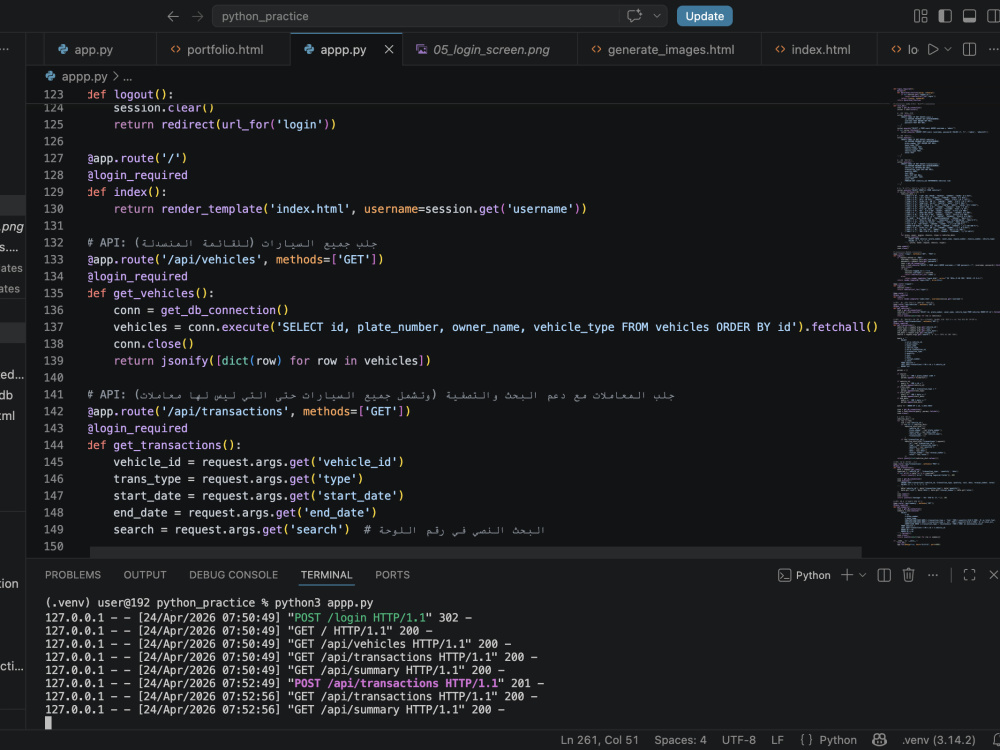
Task: Click the Update button
Action: coord(704,16)
